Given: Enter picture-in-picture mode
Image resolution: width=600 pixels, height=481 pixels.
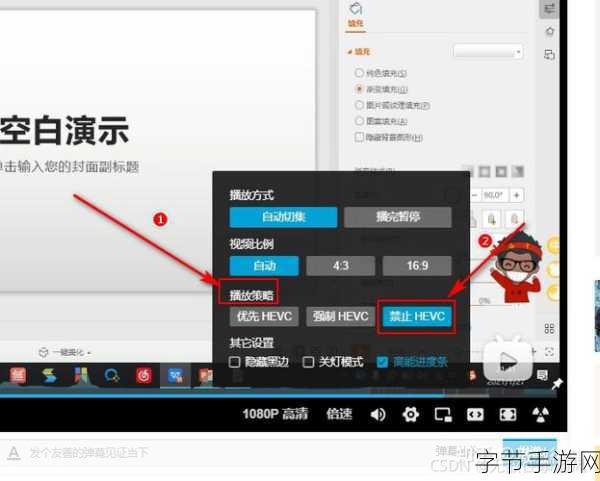Looking at the screenshot, I should 443,414.
